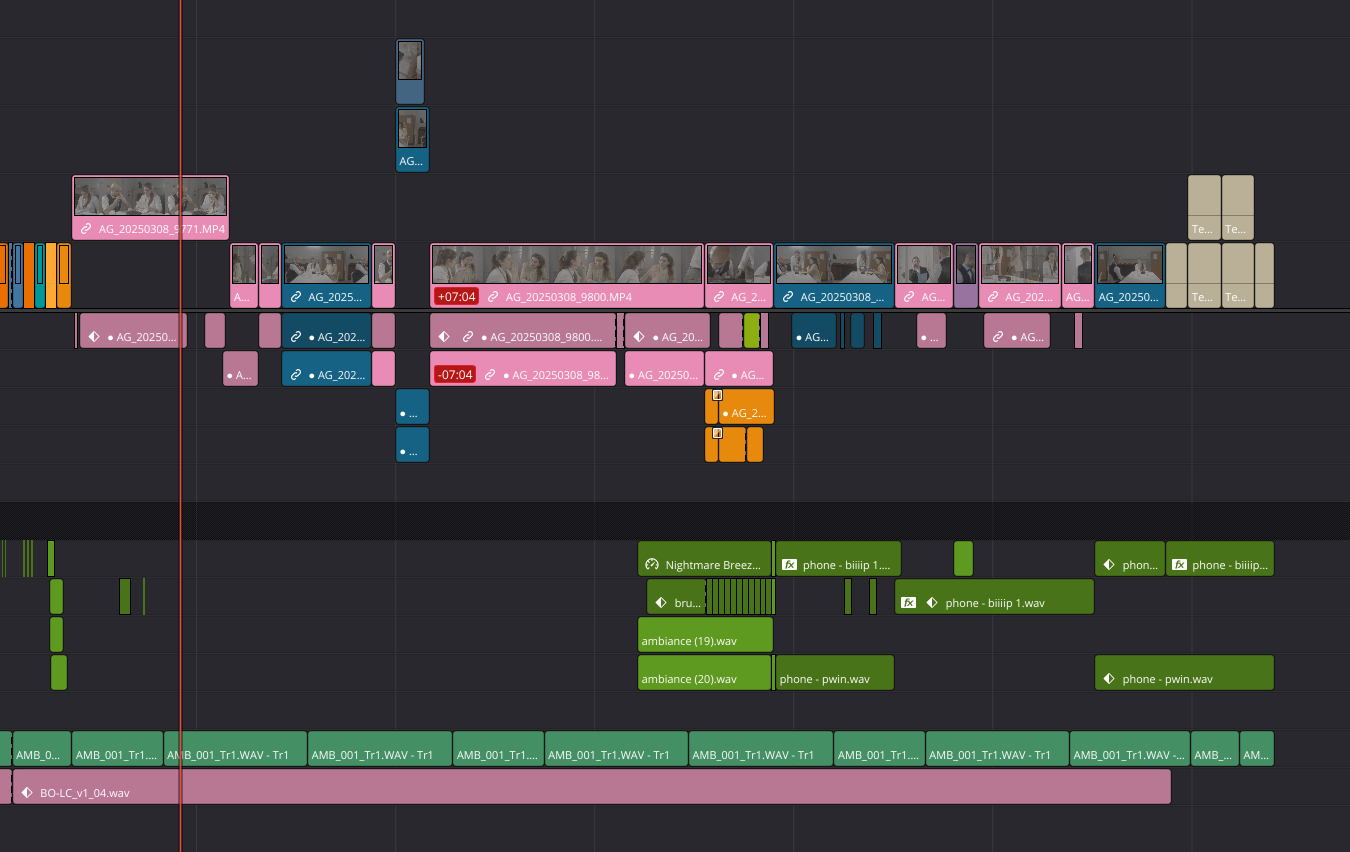Click fx badge on far-right phone - biiiip clip
This screenshot has height=852, width=1350.
(x=1179, y=565)
